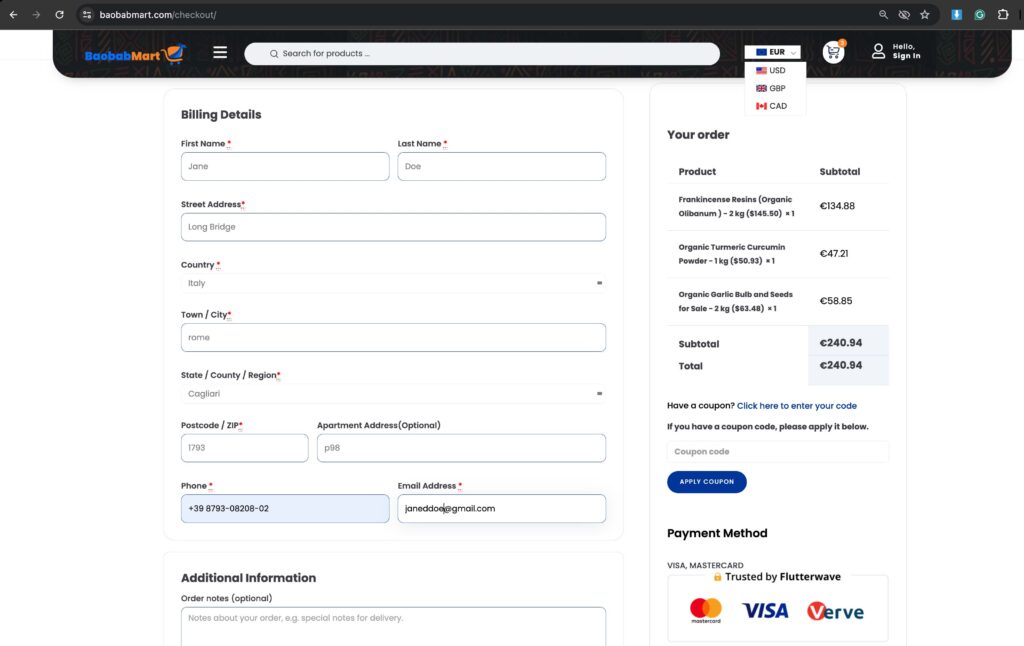
Task: Select USD from the currency menu
Action: coord(772,70)
